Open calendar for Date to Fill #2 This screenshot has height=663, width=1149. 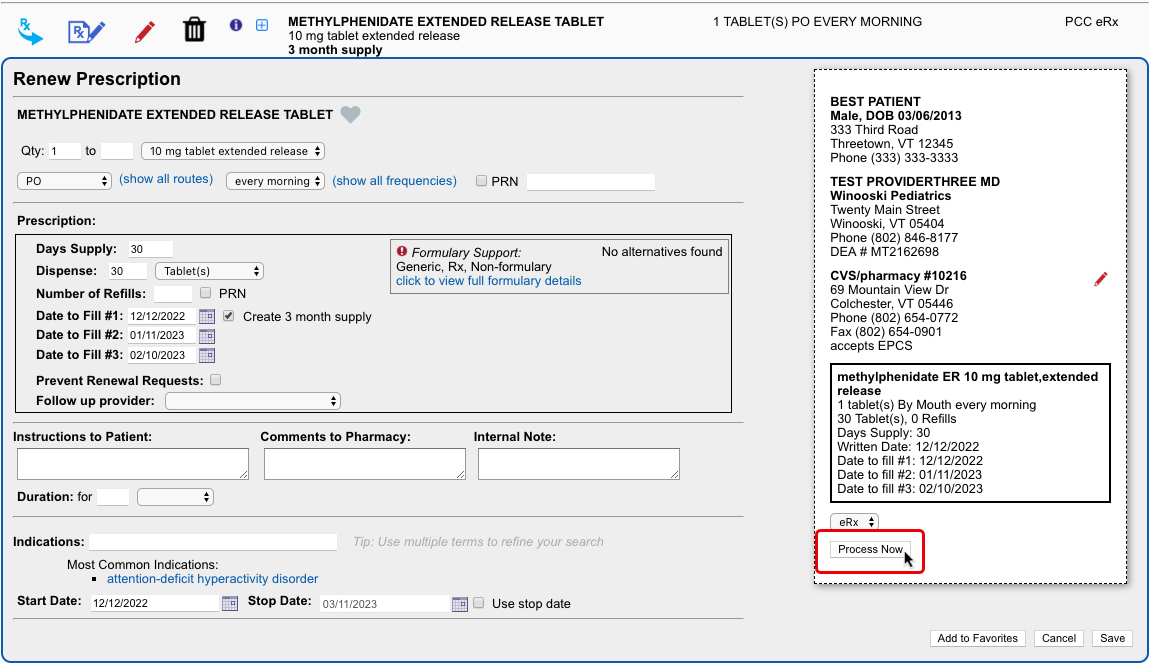tap(207, 336)
